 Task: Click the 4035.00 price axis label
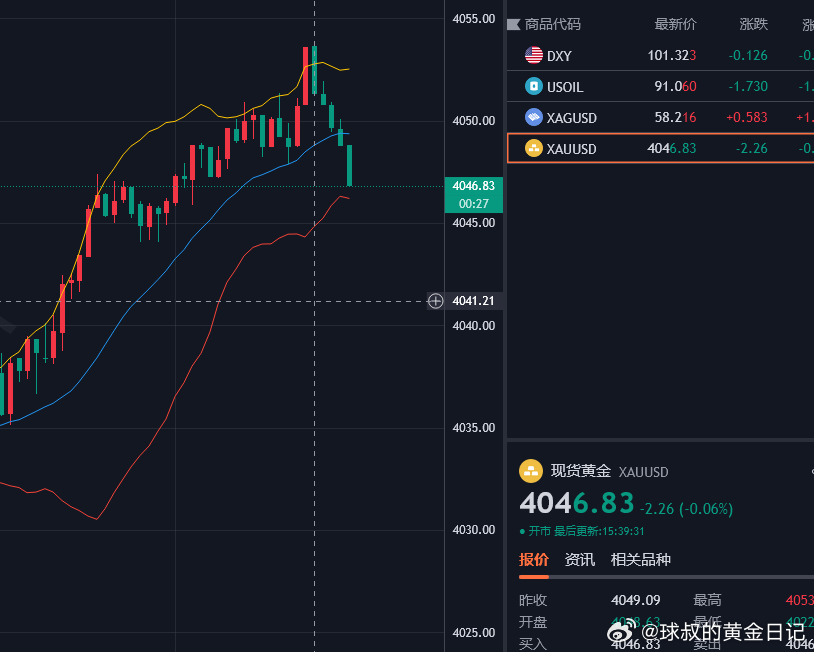click(x=473, y=428)
